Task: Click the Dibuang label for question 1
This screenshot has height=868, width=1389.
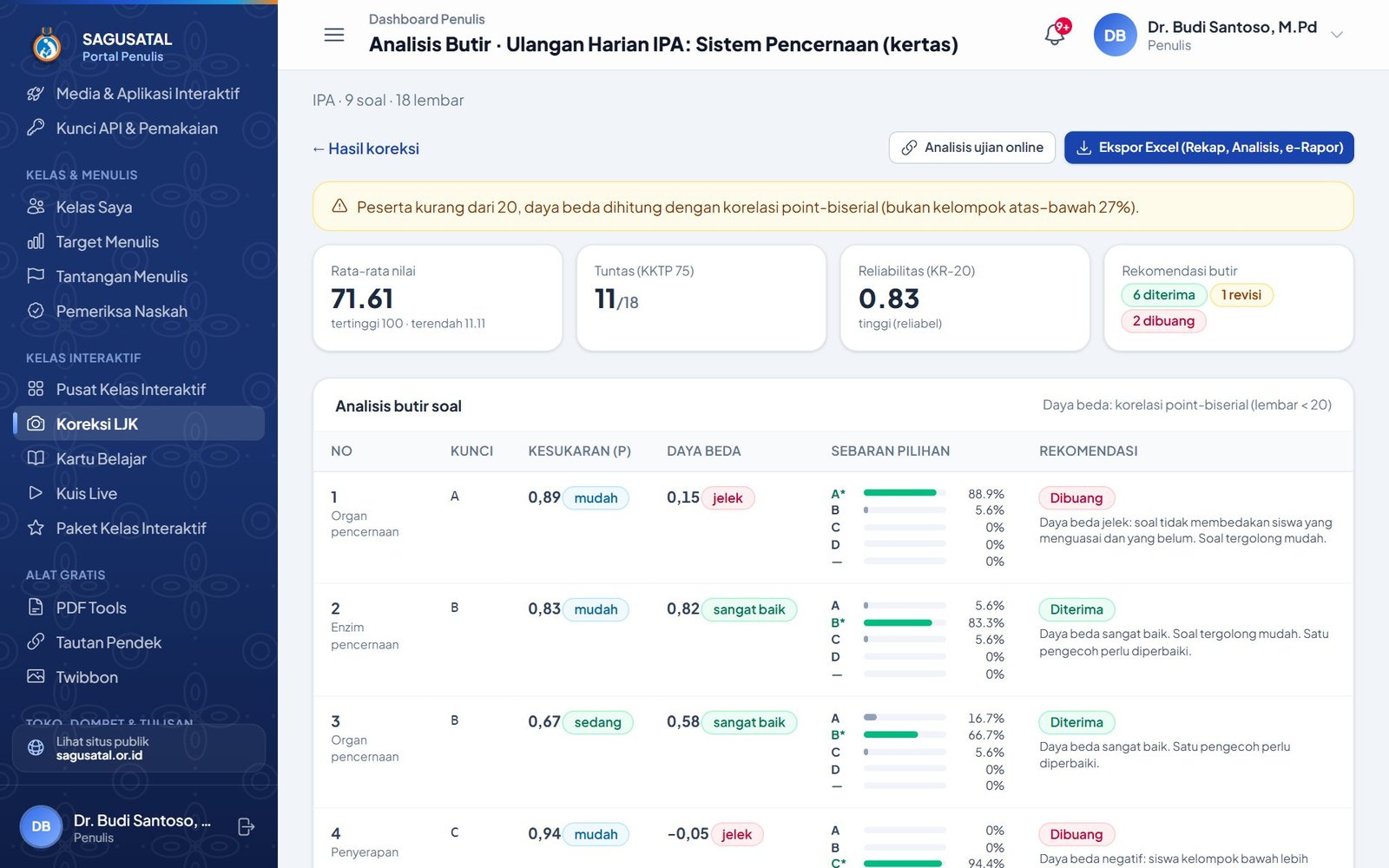Action: point(1076,498)
